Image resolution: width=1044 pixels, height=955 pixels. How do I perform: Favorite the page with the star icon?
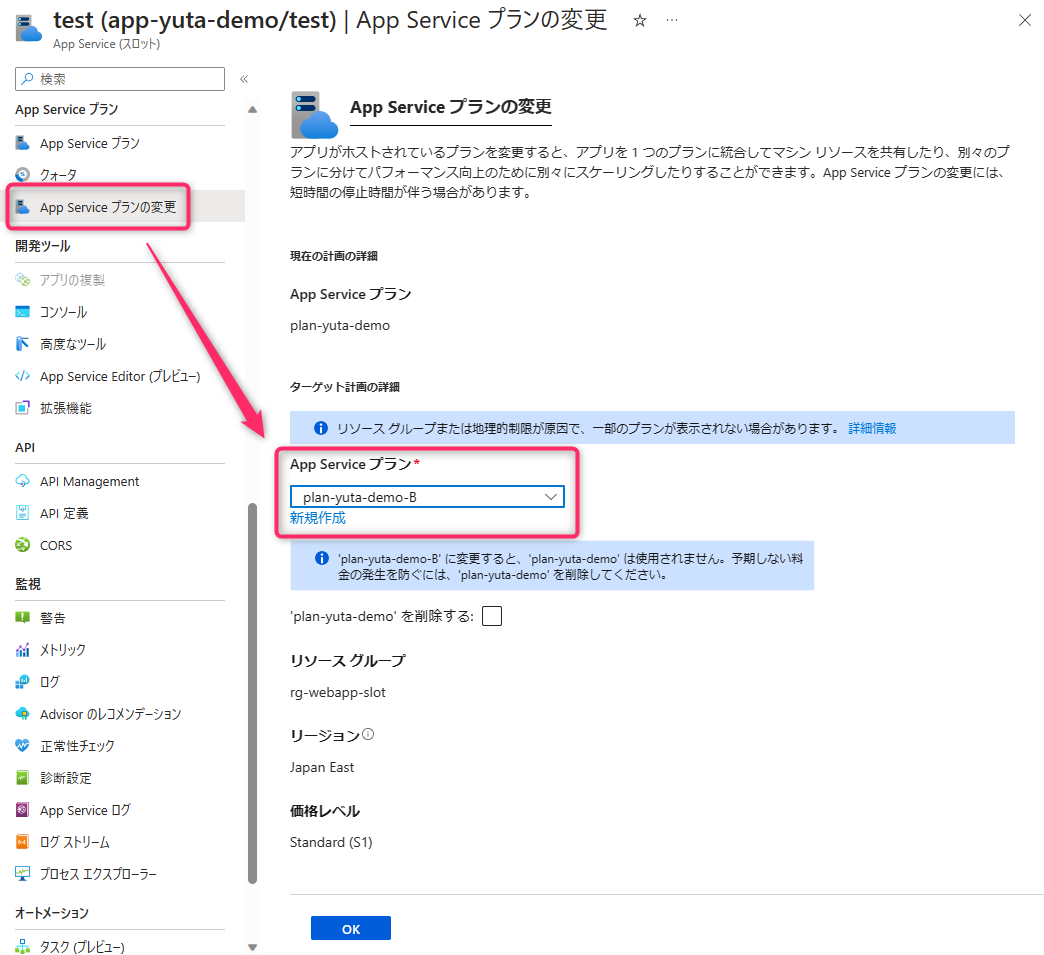(x=640, y=21)
